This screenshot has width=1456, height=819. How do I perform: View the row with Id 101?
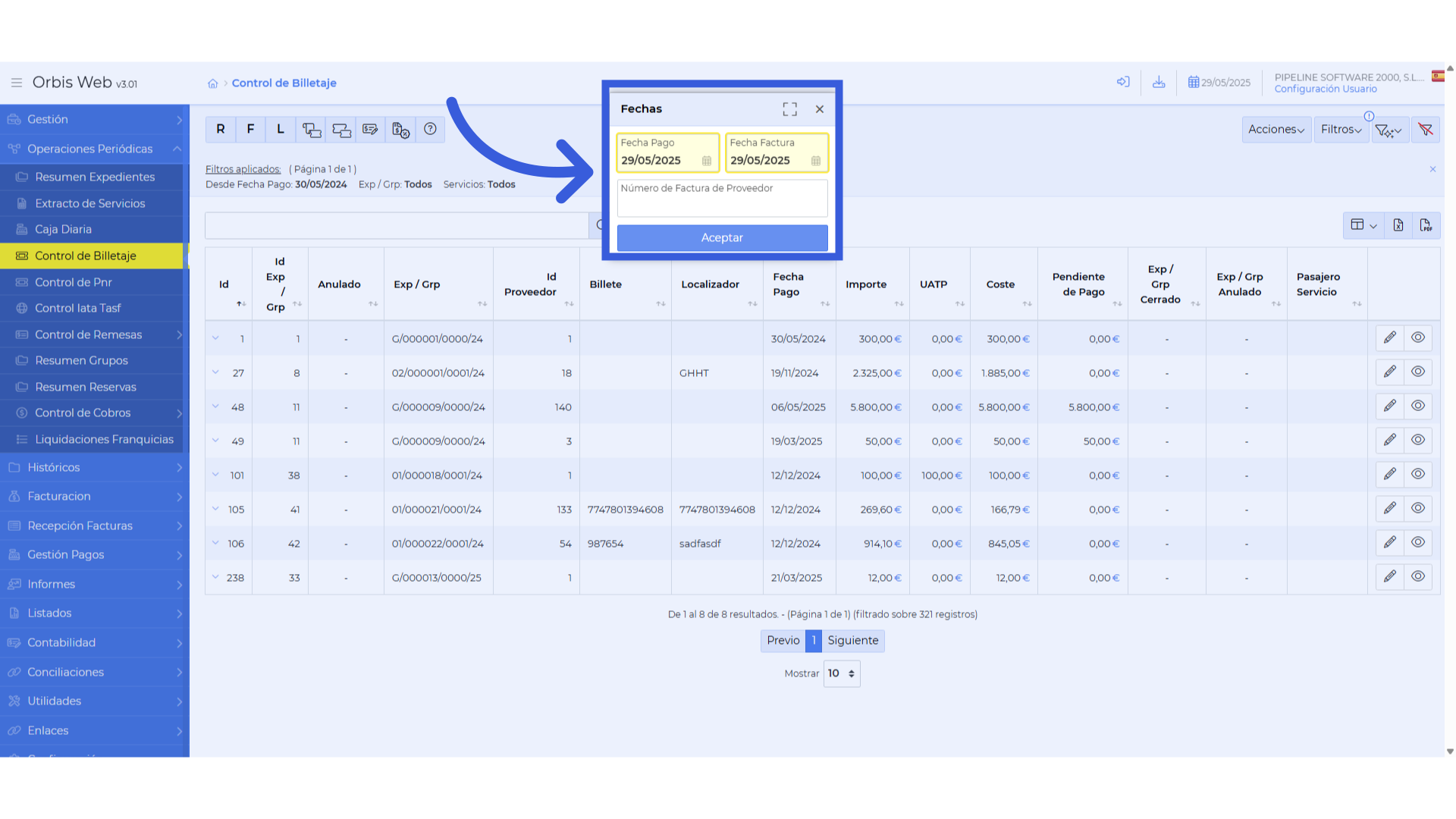pyautogui.click(x=1417, y=475)
